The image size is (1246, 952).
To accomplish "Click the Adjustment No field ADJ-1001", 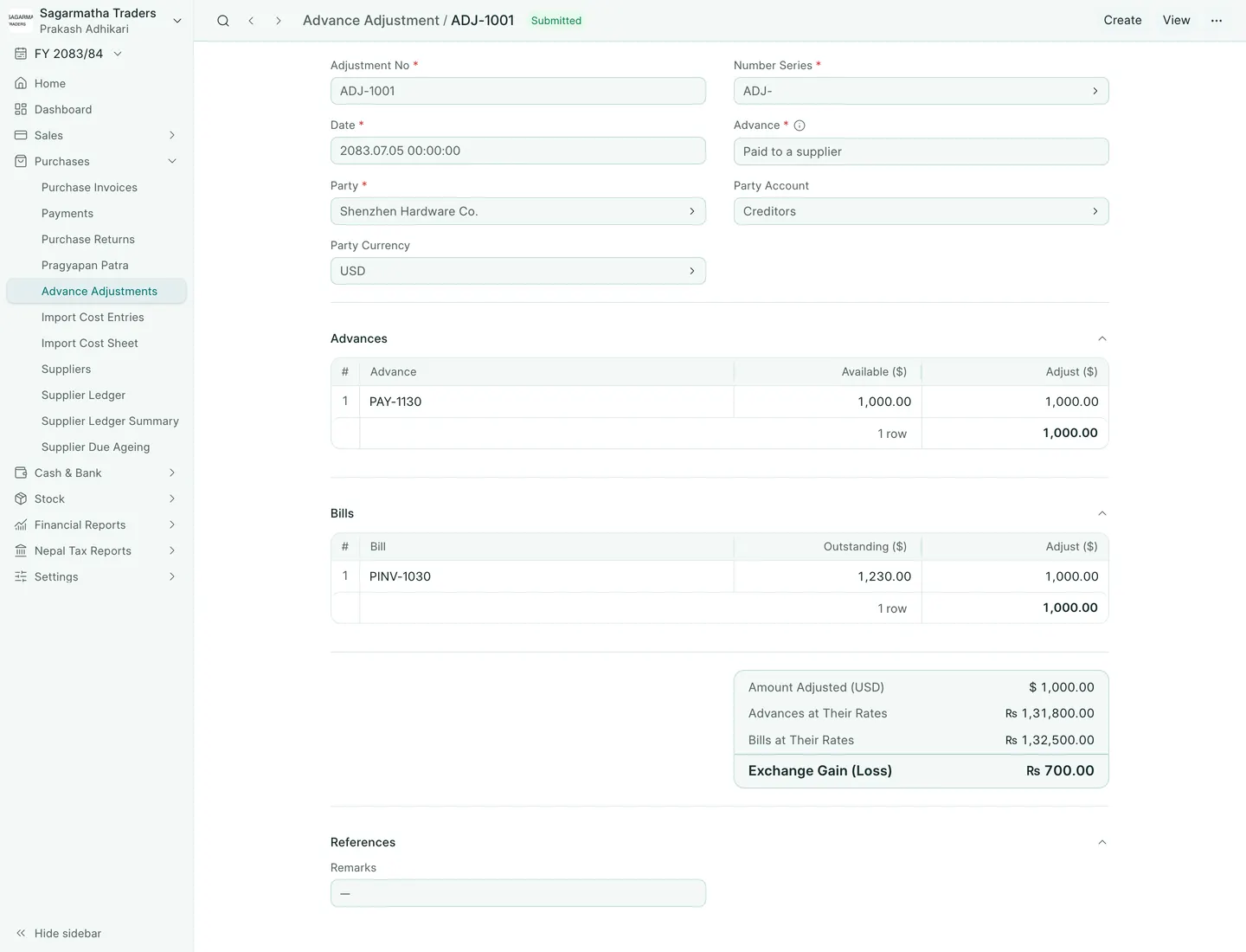I will point(517,91).
